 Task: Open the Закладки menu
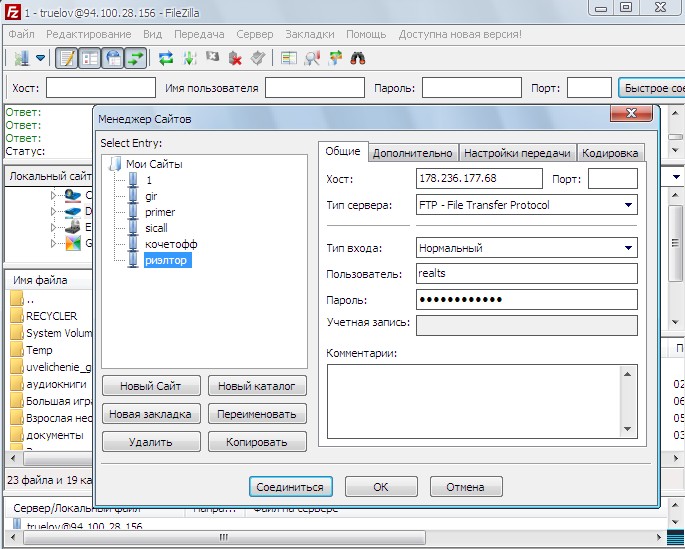[309, 34]
